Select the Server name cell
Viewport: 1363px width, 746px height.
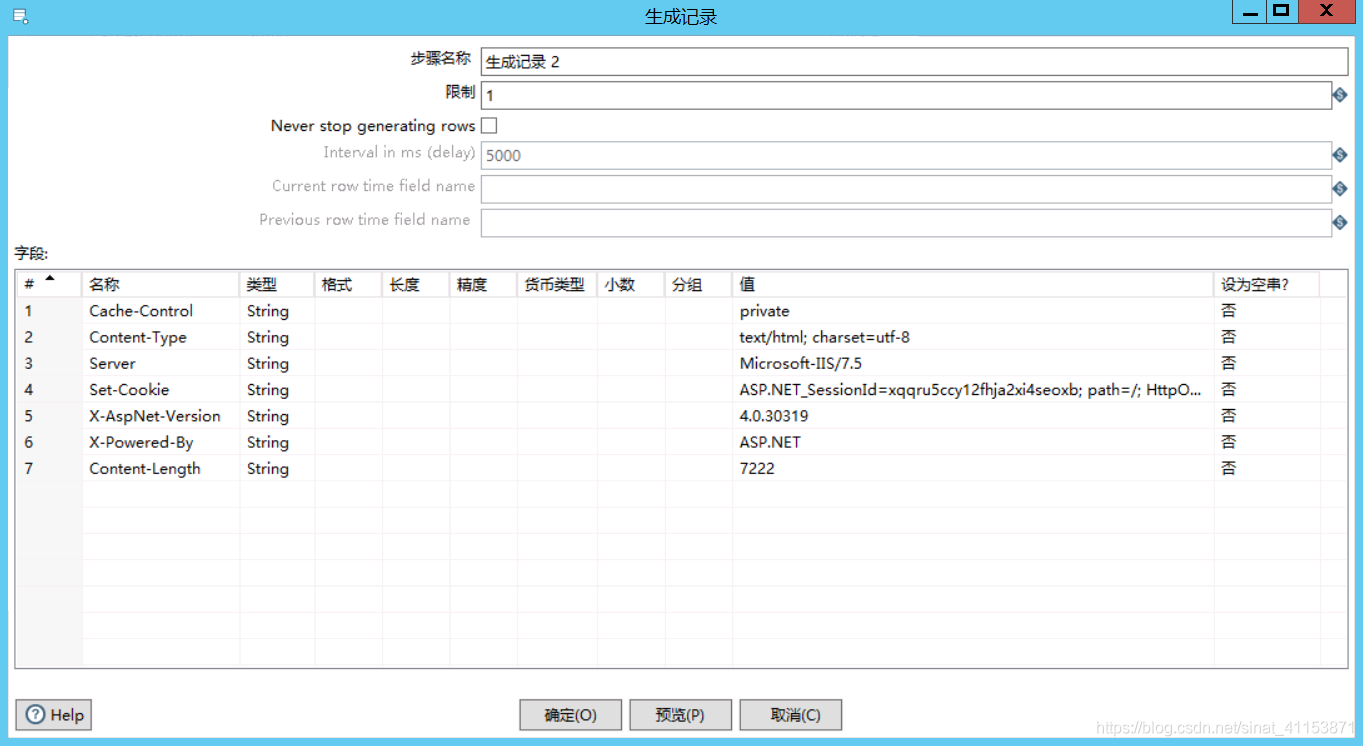pos(160,363)
